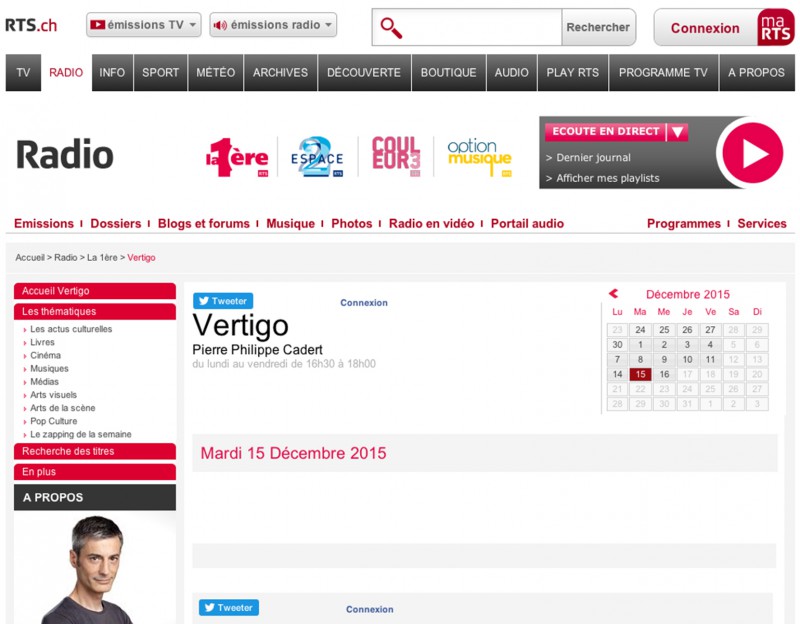Click Connexion link beside upper Tweeter
This screenshot has height=624, width=800.
[x=364, y=303]
